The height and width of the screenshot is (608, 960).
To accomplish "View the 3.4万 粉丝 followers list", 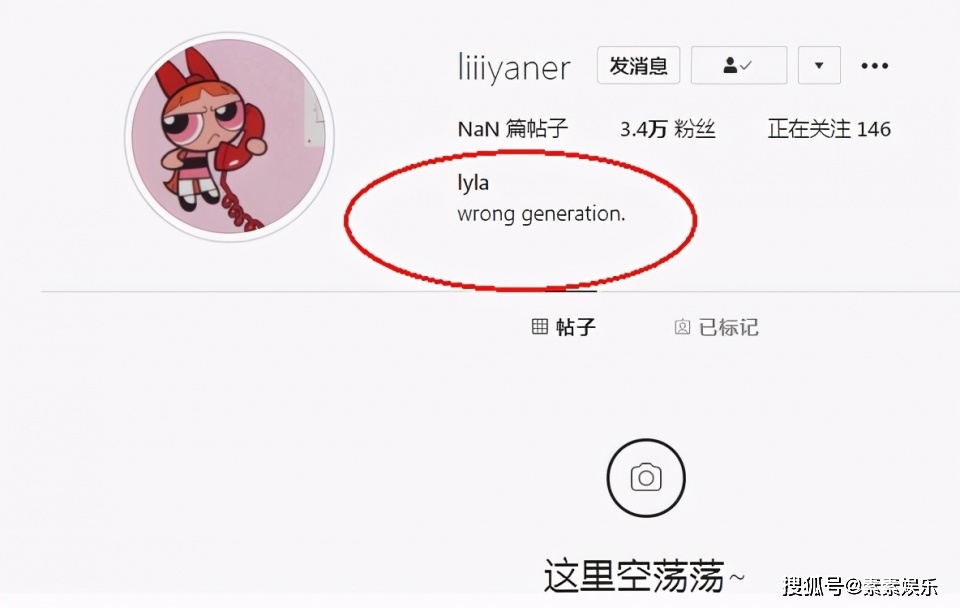I will tap(667, 129).
